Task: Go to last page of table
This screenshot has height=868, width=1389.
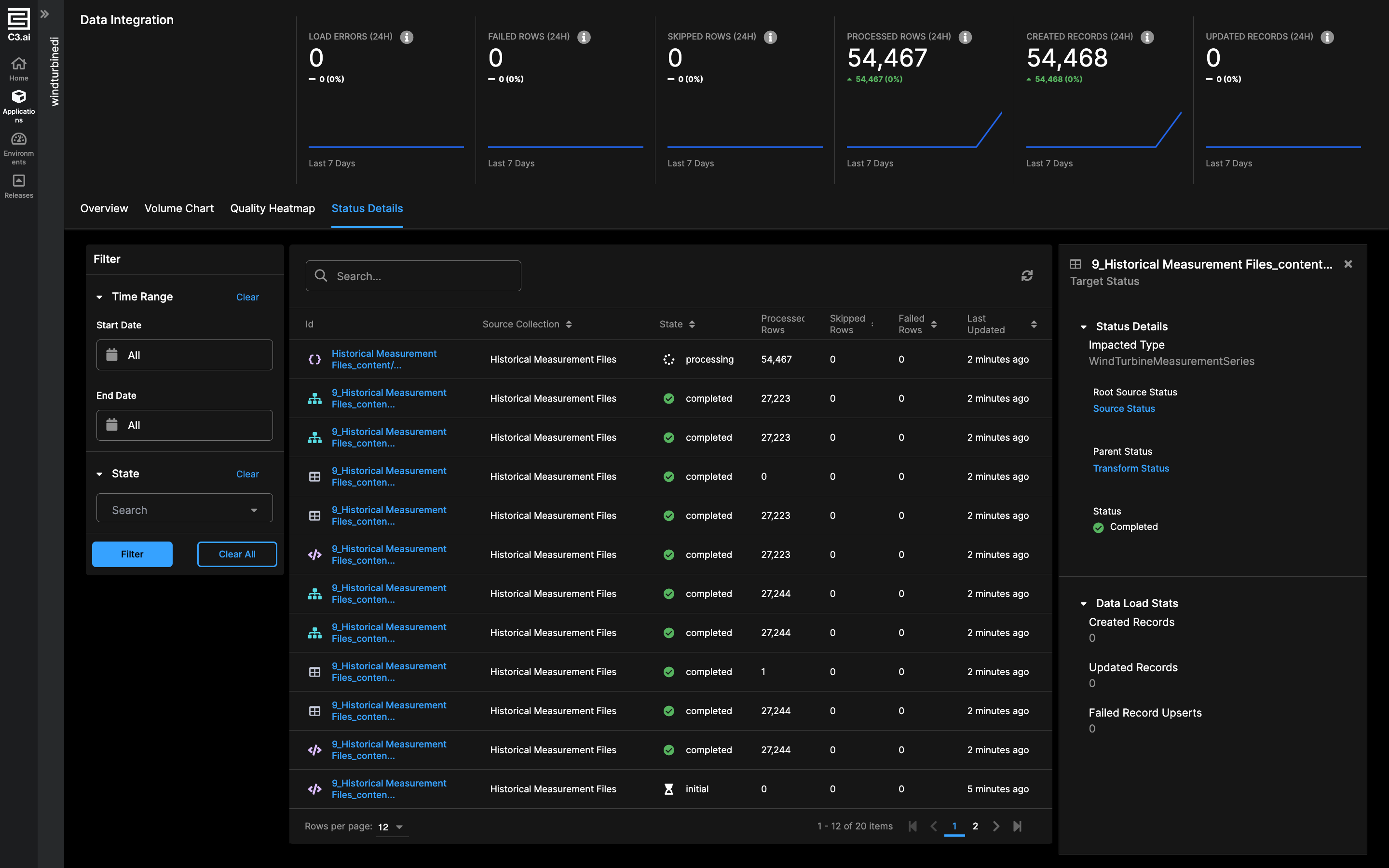Action: pyautogui.click(x=1017, y=826)
